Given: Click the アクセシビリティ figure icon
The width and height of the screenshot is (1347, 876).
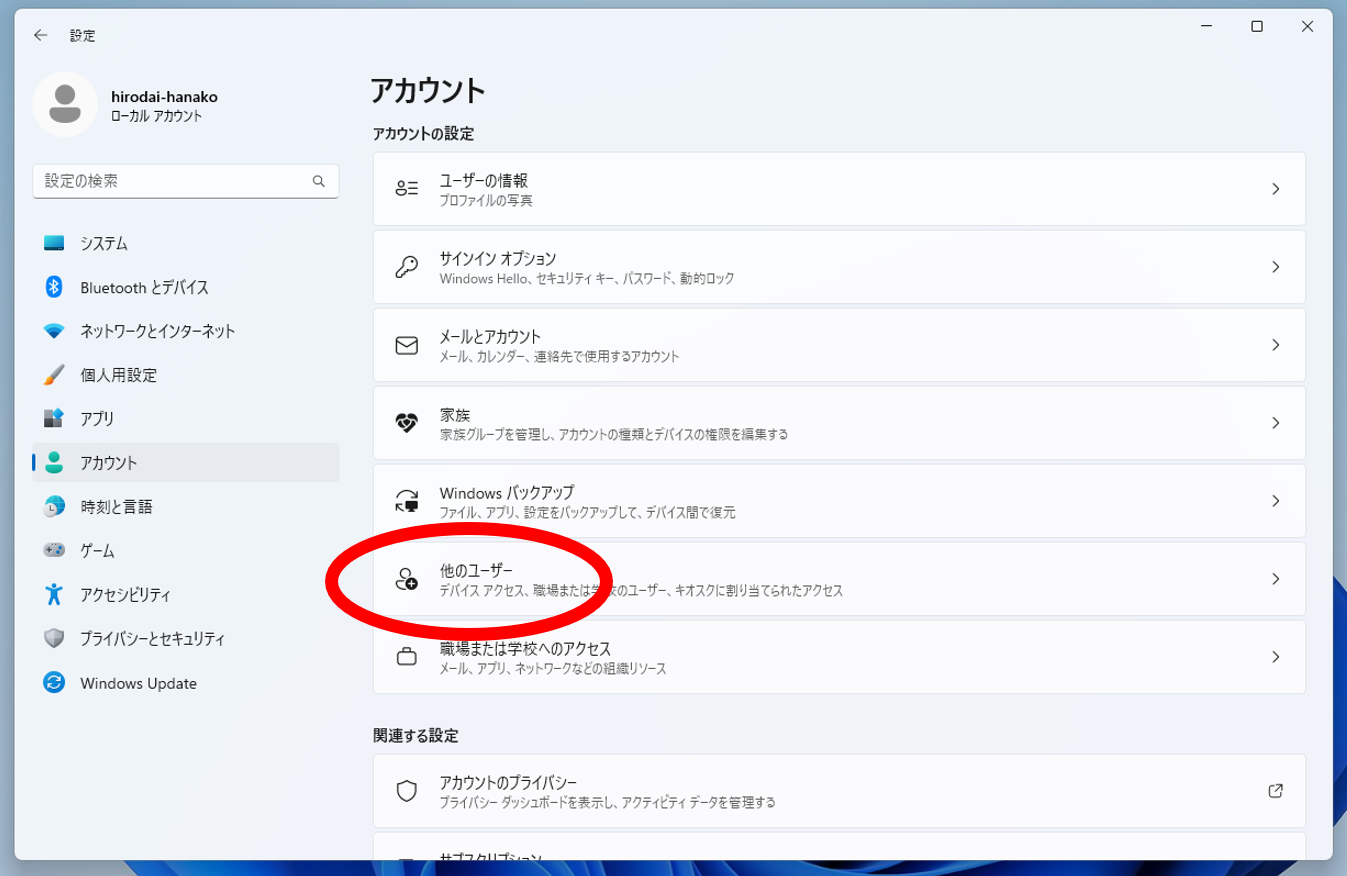Looking at the screenshot, I should (54, 594).
